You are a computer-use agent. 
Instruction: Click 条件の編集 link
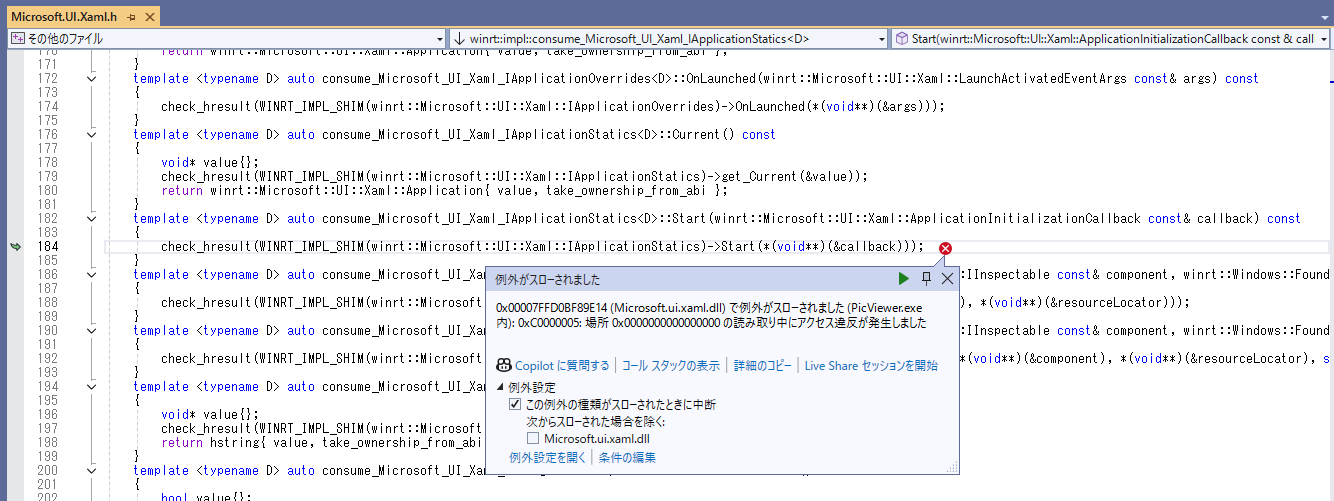[627, 458]
